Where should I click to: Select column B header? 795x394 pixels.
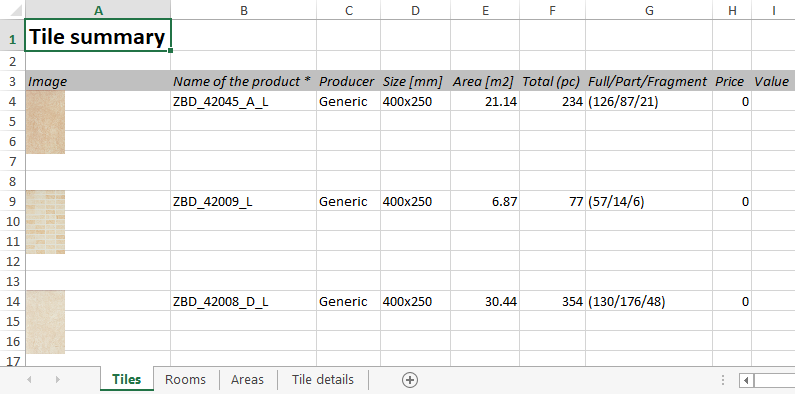[x=244, y=10]
